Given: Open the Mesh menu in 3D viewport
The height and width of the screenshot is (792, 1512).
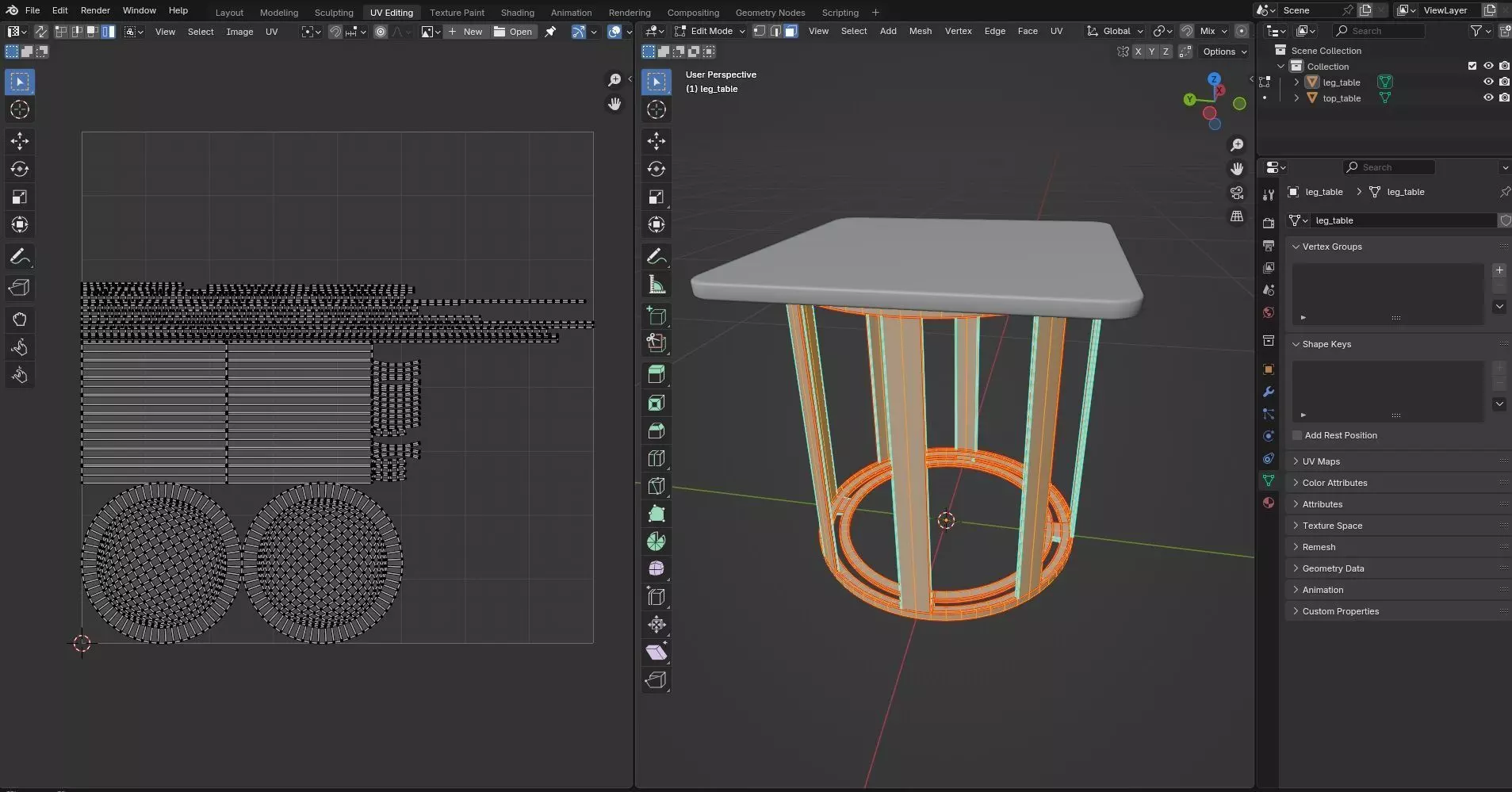Looking at the screenshot, I should point(920,31).
